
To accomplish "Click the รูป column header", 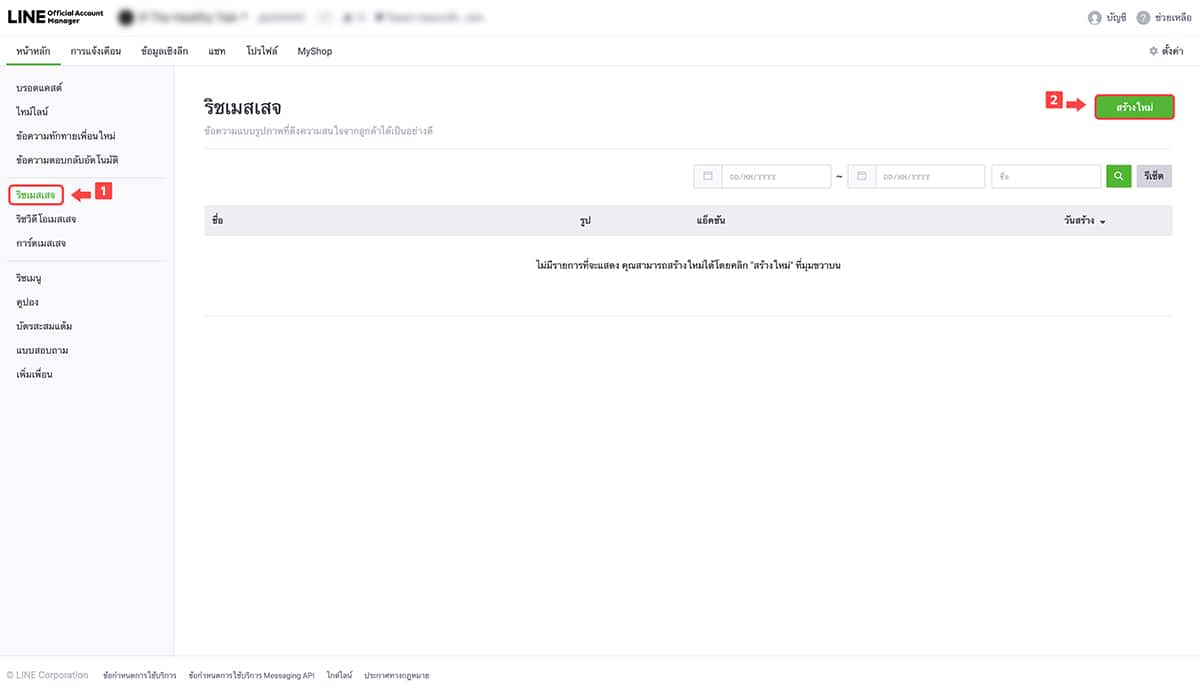I will 585,220.
